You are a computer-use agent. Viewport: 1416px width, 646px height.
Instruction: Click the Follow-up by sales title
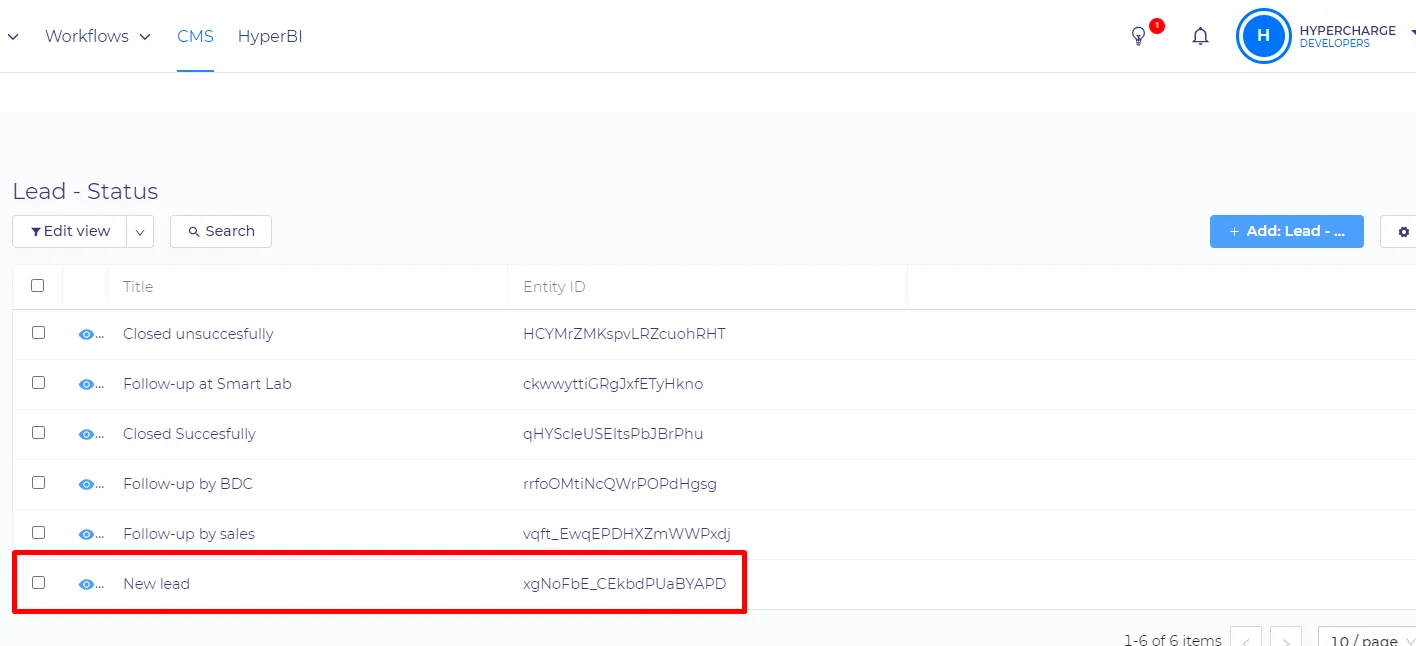coord(189,534)
